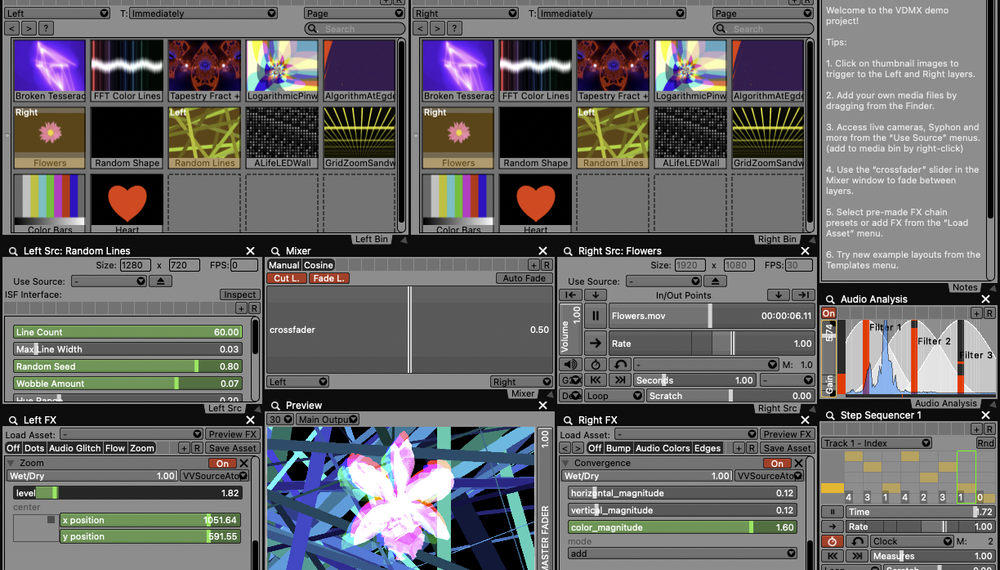Screen dimensions: 1000x570
Task: Select the Cosine tab in Mixer
Action: click(x=319, y=265)
